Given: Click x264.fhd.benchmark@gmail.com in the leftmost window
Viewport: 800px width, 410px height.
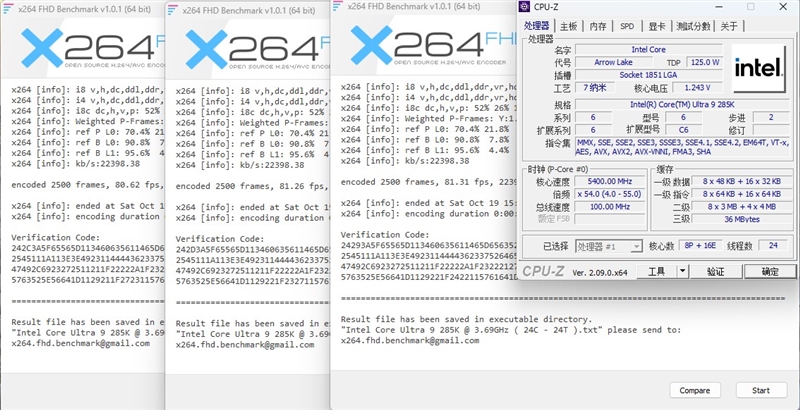Looking at the screenshot, I should (81, 343).
